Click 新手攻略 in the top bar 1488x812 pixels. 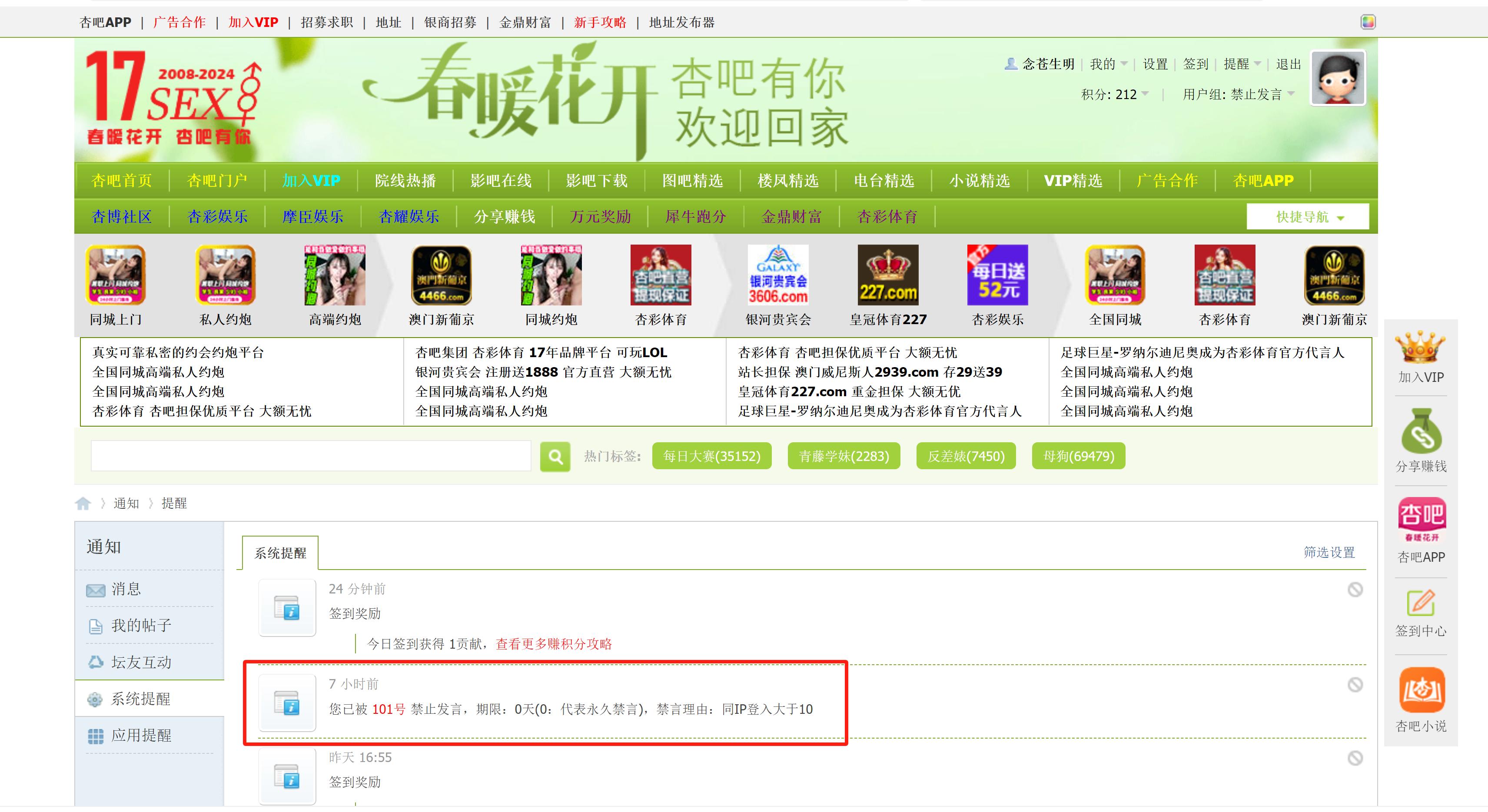tap(600, 23)
